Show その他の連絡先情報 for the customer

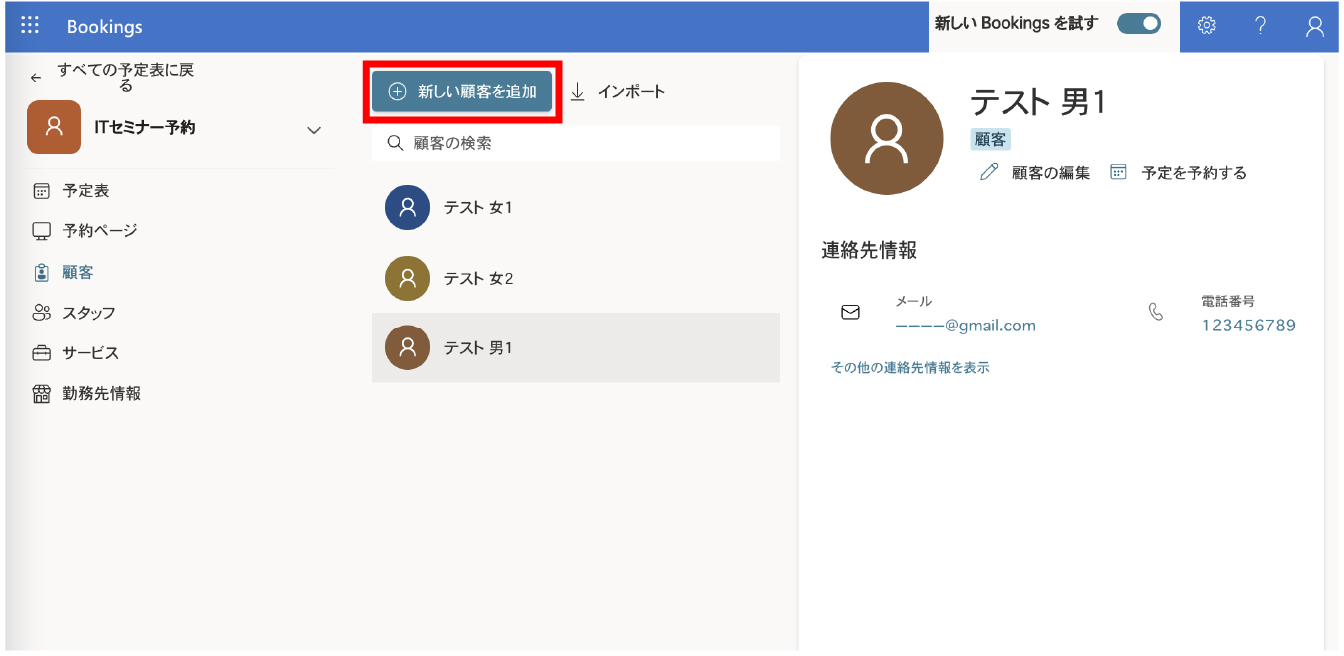908,367
